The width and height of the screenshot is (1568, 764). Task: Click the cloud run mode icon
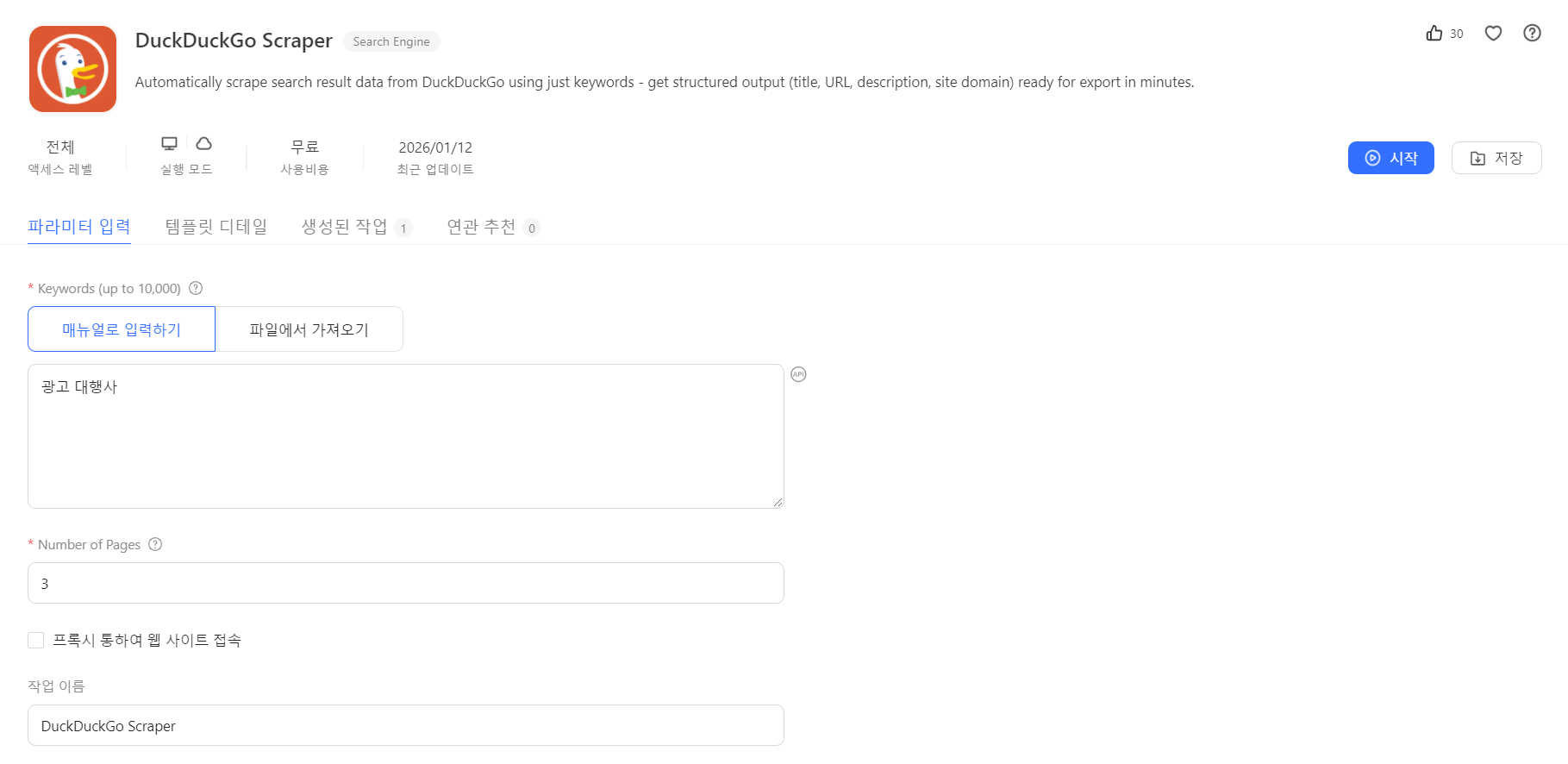point(203,143)
